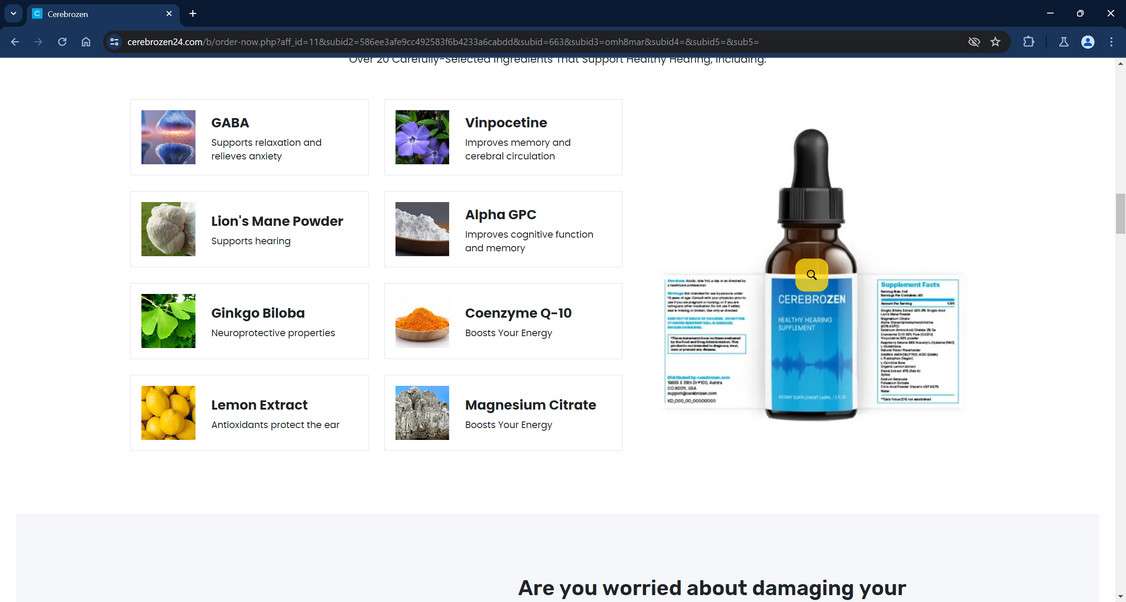Click the Lion's Mane Powder image
1126x602 pixels.
[168, 229]
